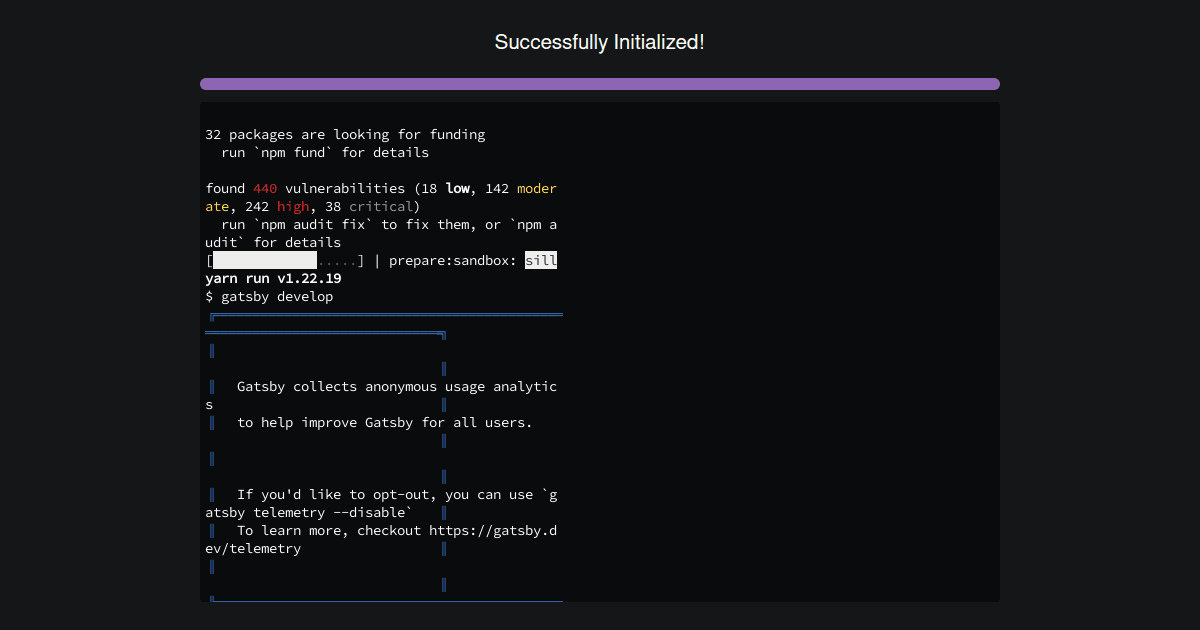Click the "to help improve Gatsby" text line

(x=384, y=422)
